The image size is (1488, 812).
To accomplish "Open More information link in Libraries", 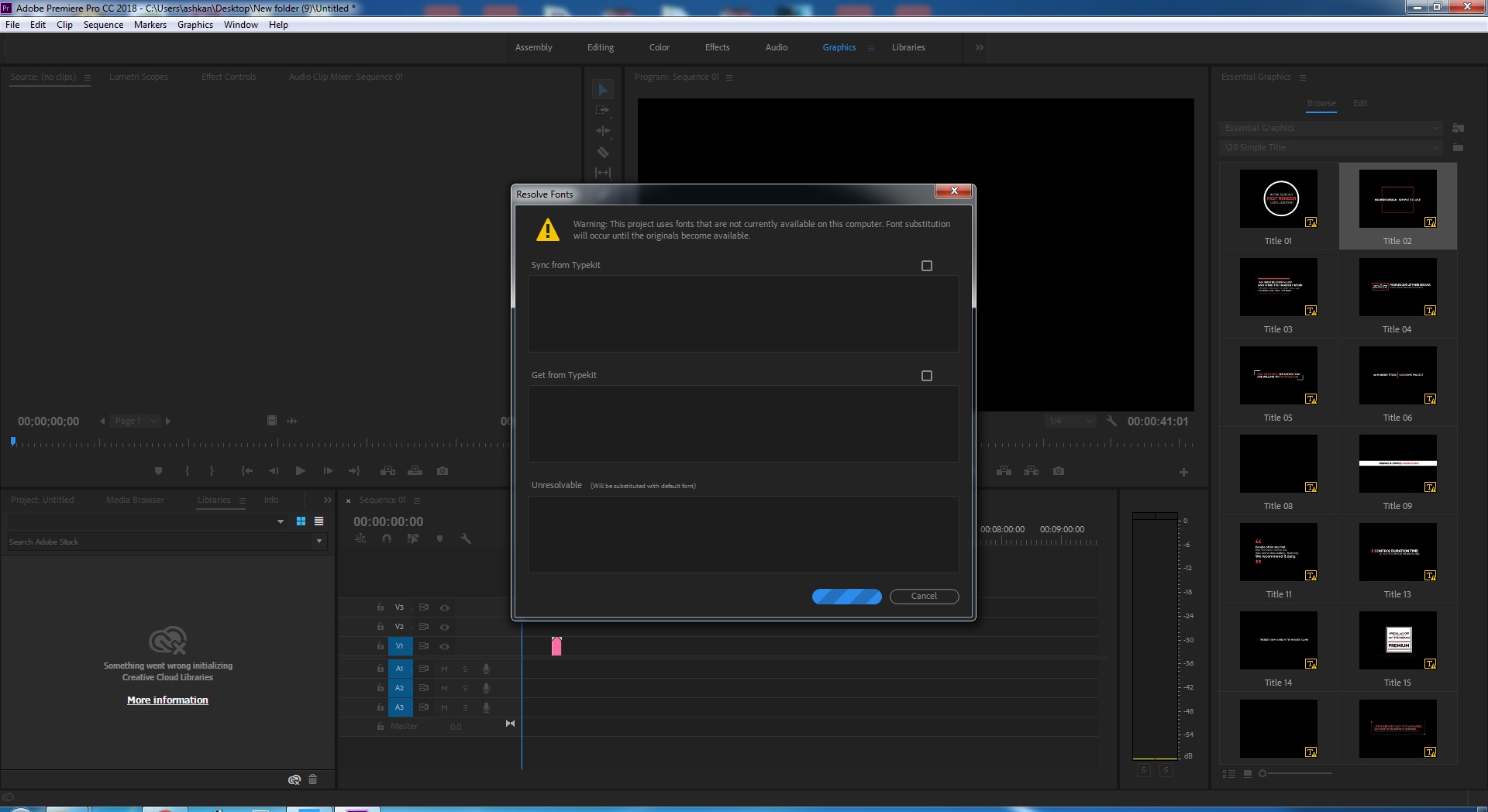I will 167,700.
